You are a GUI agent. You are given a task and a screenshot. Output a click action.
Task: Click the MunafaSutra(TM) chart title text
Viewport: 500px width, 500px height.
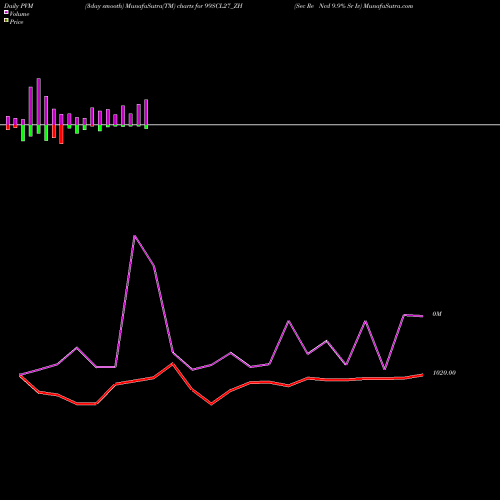(163, 6)
